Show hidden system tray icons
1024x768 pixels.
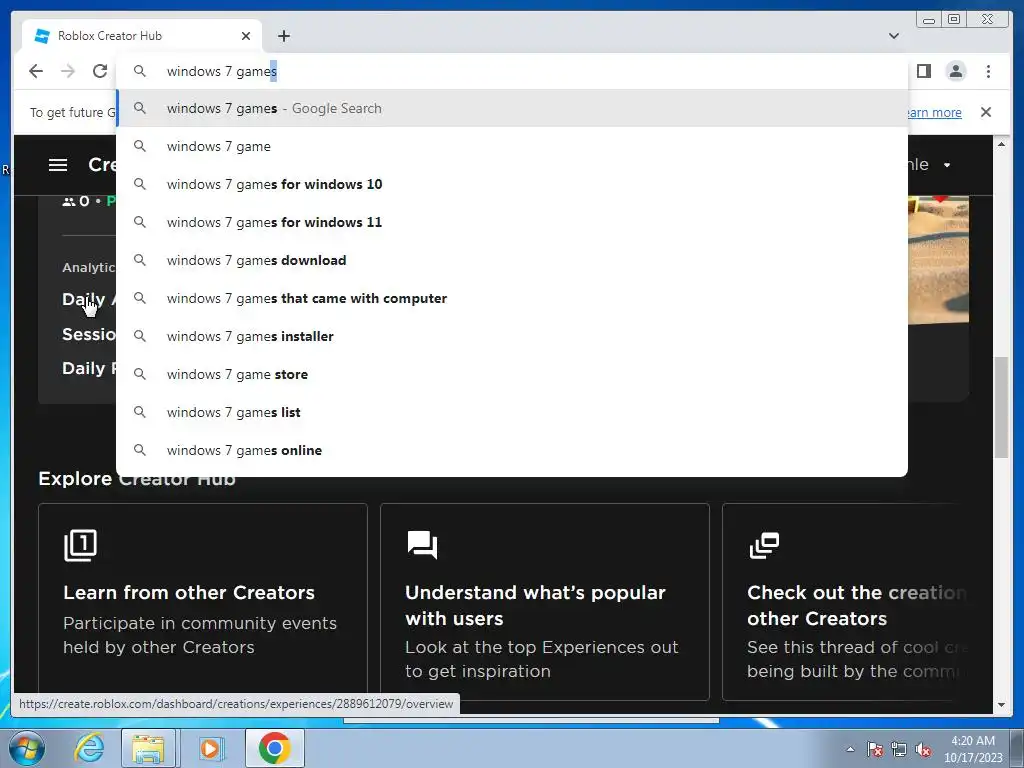point(850,749)
